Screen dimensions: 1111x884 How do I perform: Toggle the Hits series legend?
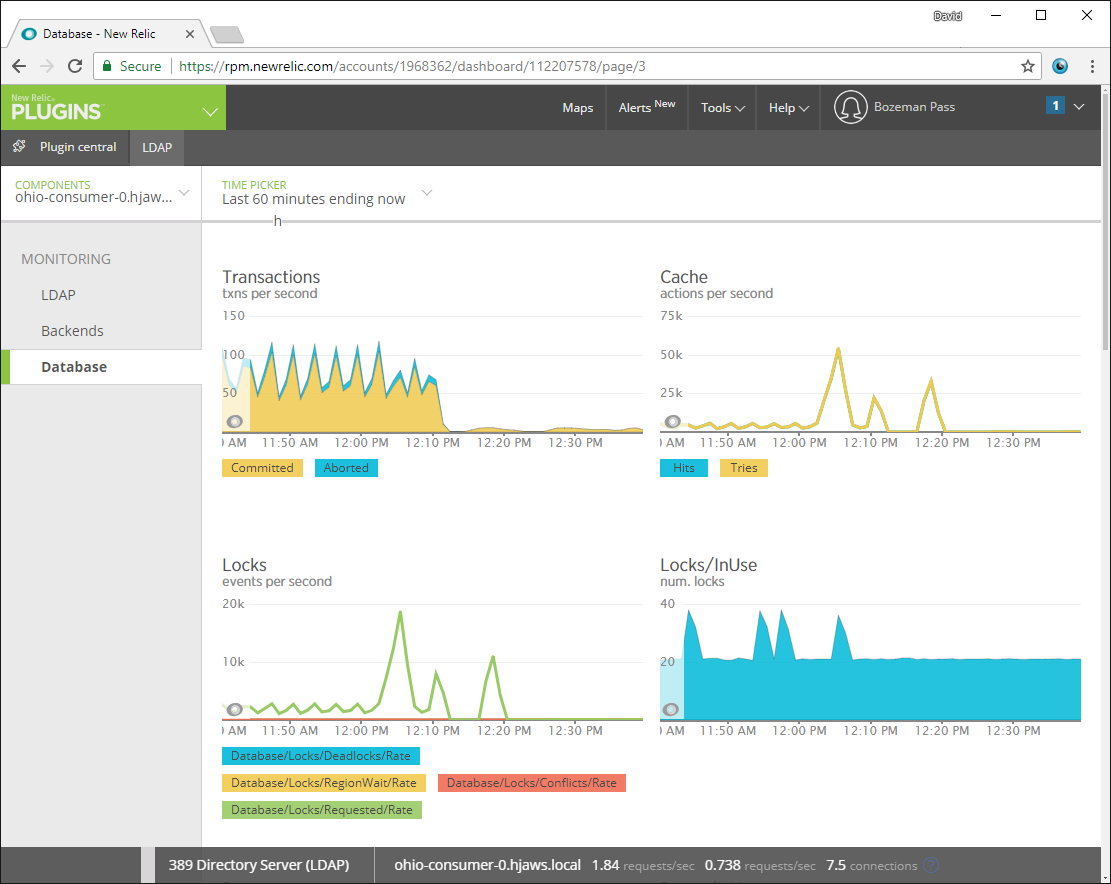(684, 468)
